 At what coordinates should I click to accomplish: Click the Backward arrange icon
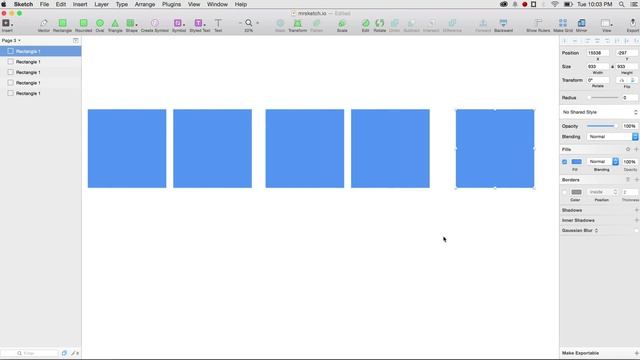tap(503, 25)
